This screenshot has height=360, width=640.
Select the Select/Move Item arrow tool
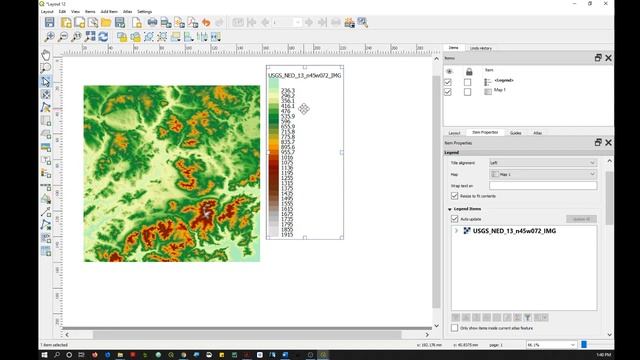(x=46, y=81)
